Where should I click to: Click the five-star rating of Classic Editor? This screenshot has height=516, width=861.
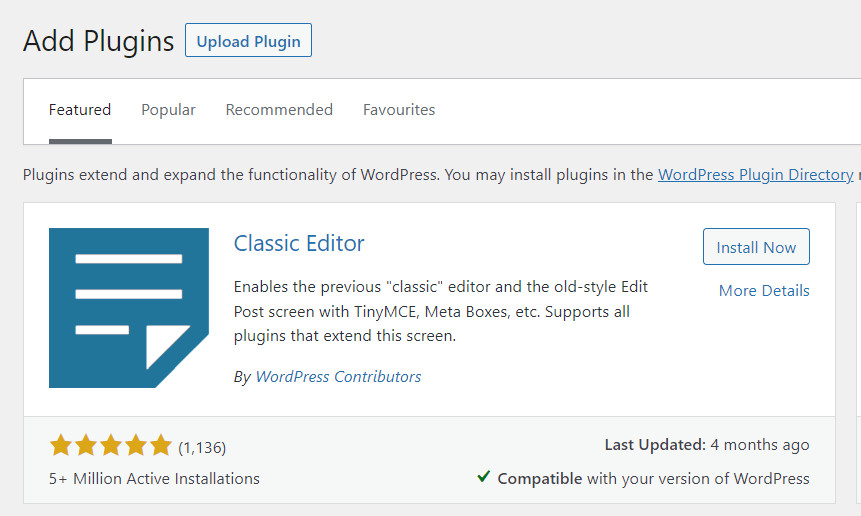[x=111, y=445]
